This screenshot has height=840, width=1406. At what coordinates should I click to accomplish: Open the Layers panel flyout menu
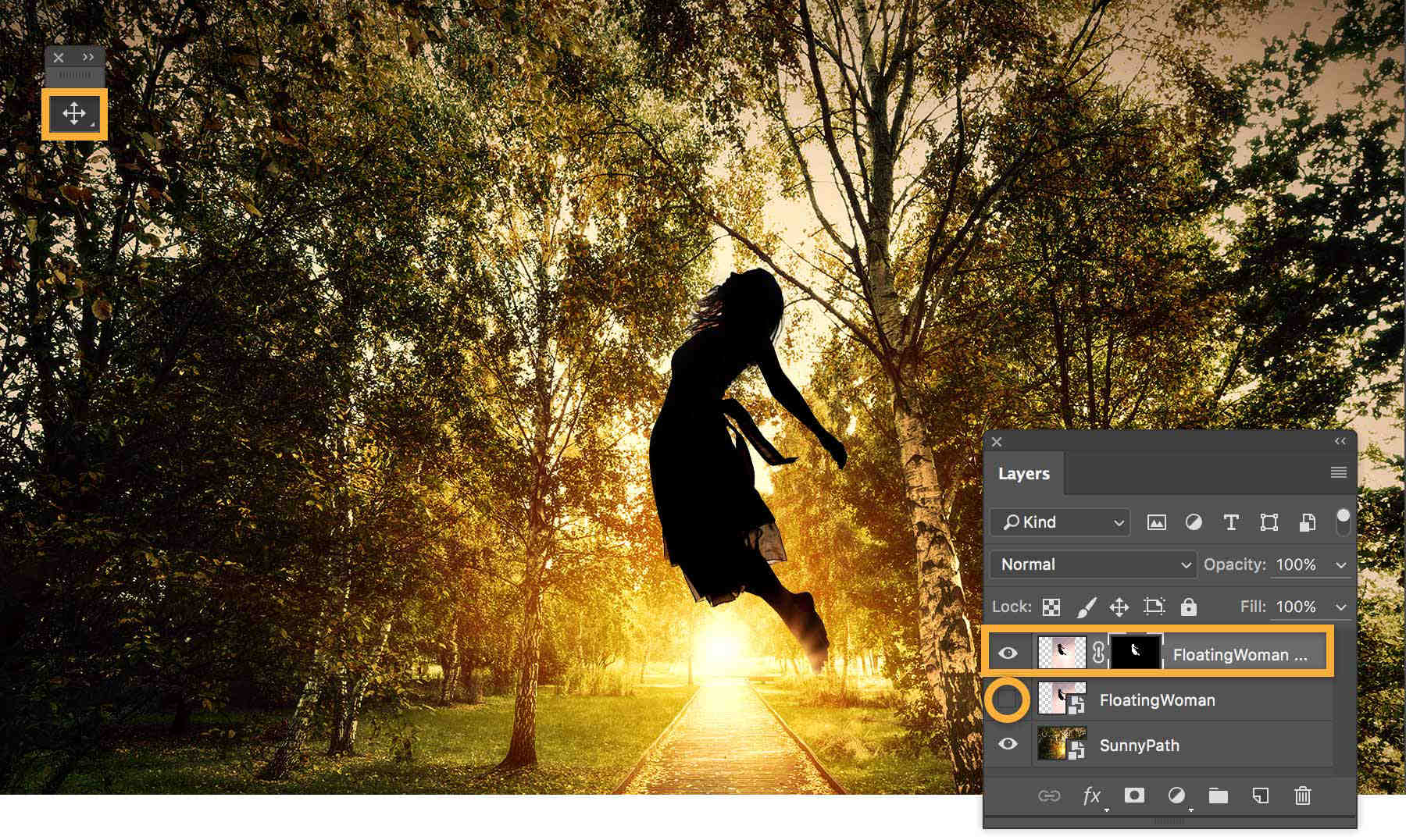(x=1338, y=472)
